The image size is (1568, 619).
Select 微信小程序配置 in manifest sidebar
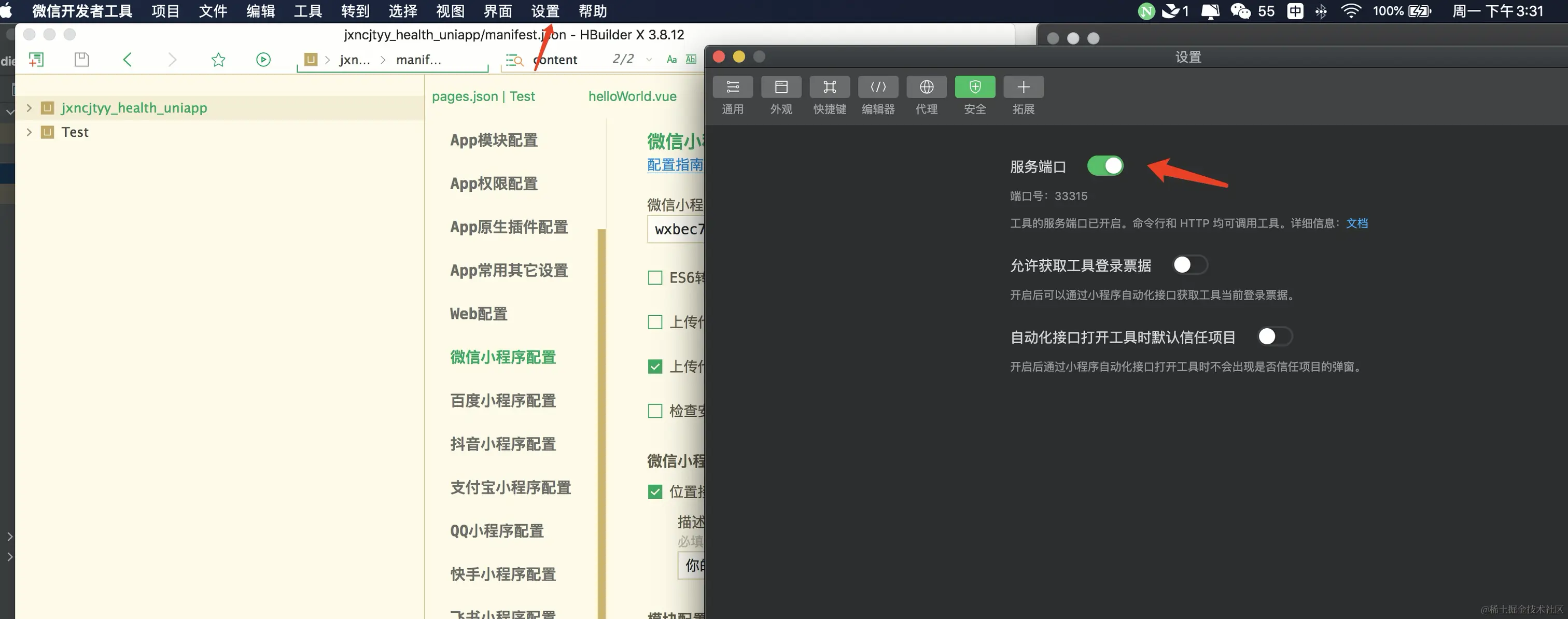coord(503,357)
